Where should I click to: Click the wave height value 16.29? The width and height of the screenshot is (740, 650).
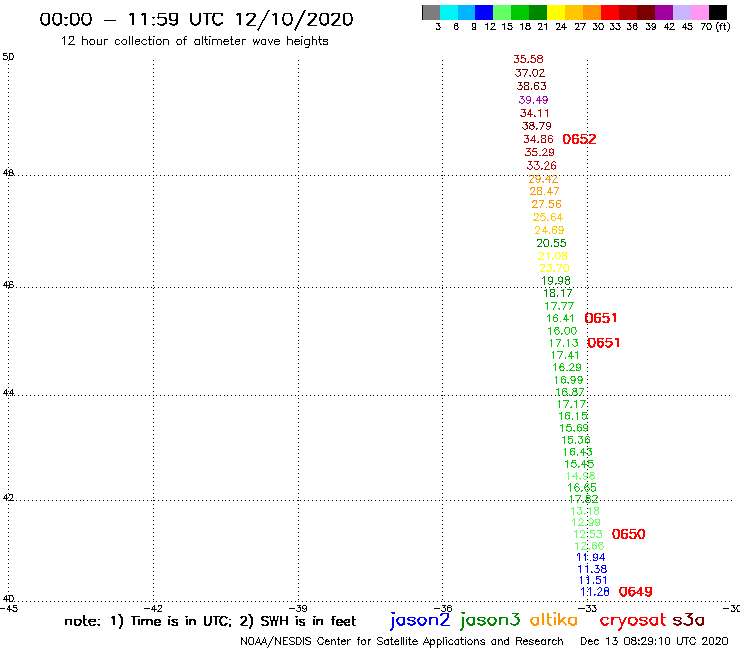pos(567,367)
